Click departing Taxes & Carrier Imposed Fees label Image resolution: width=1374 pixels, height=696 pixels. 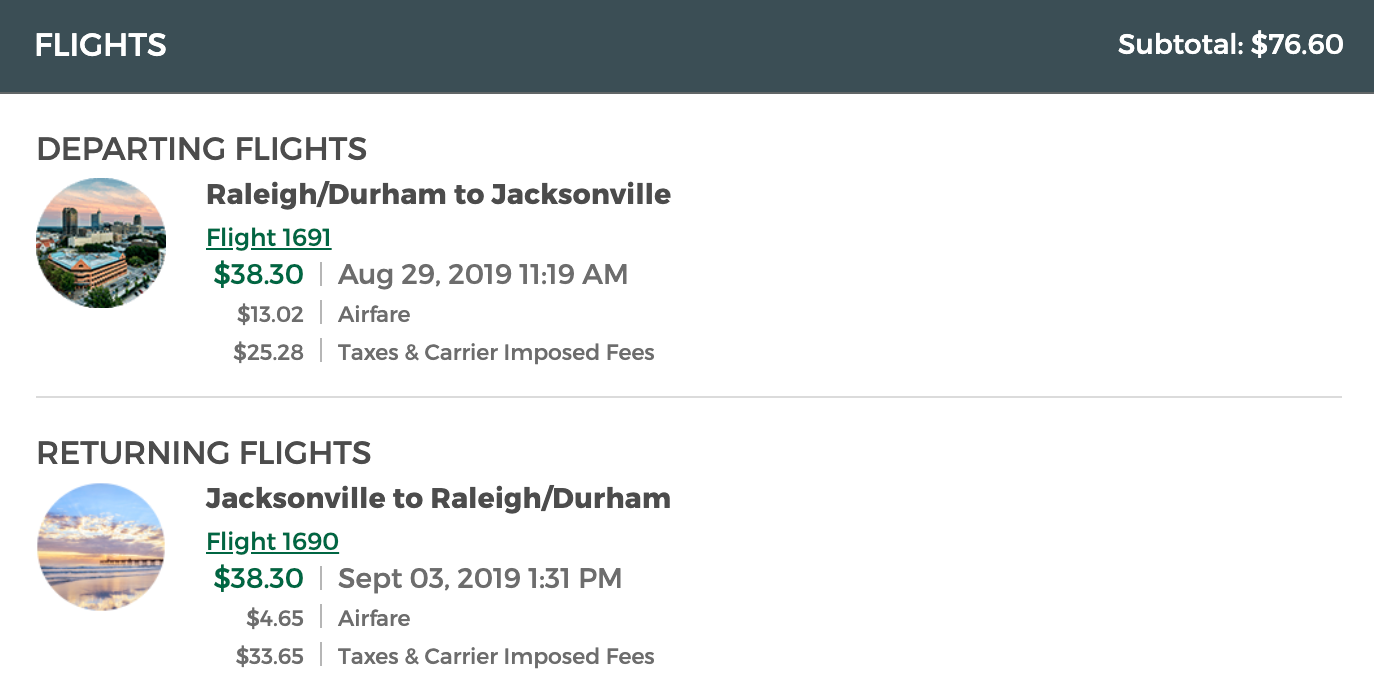tap(496, 352)
